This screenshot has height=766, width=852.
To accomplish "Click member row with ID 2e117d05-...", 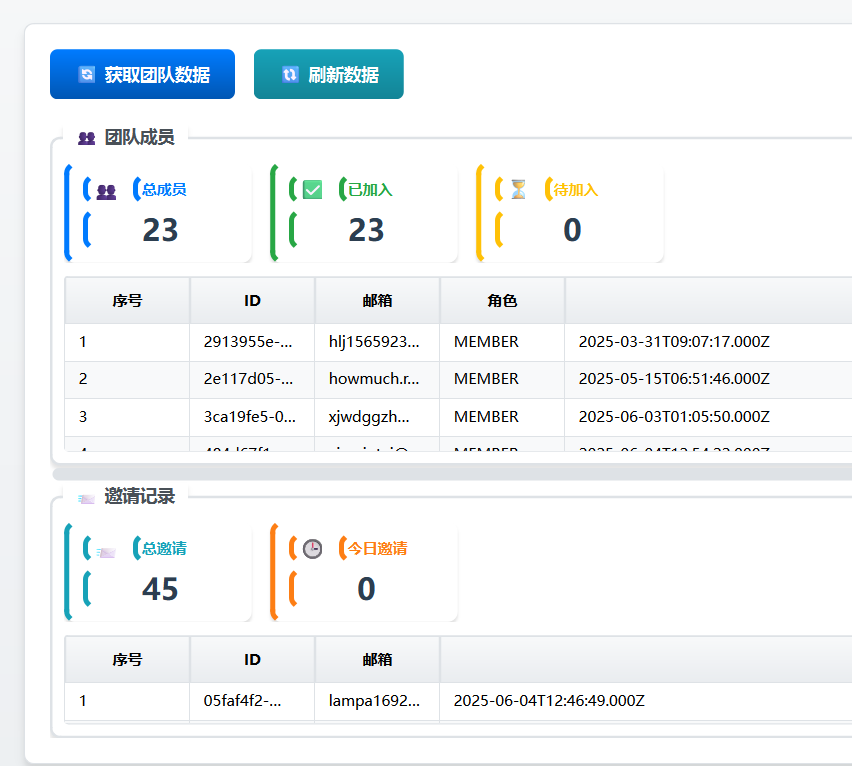I will click(x=458, y=380).
